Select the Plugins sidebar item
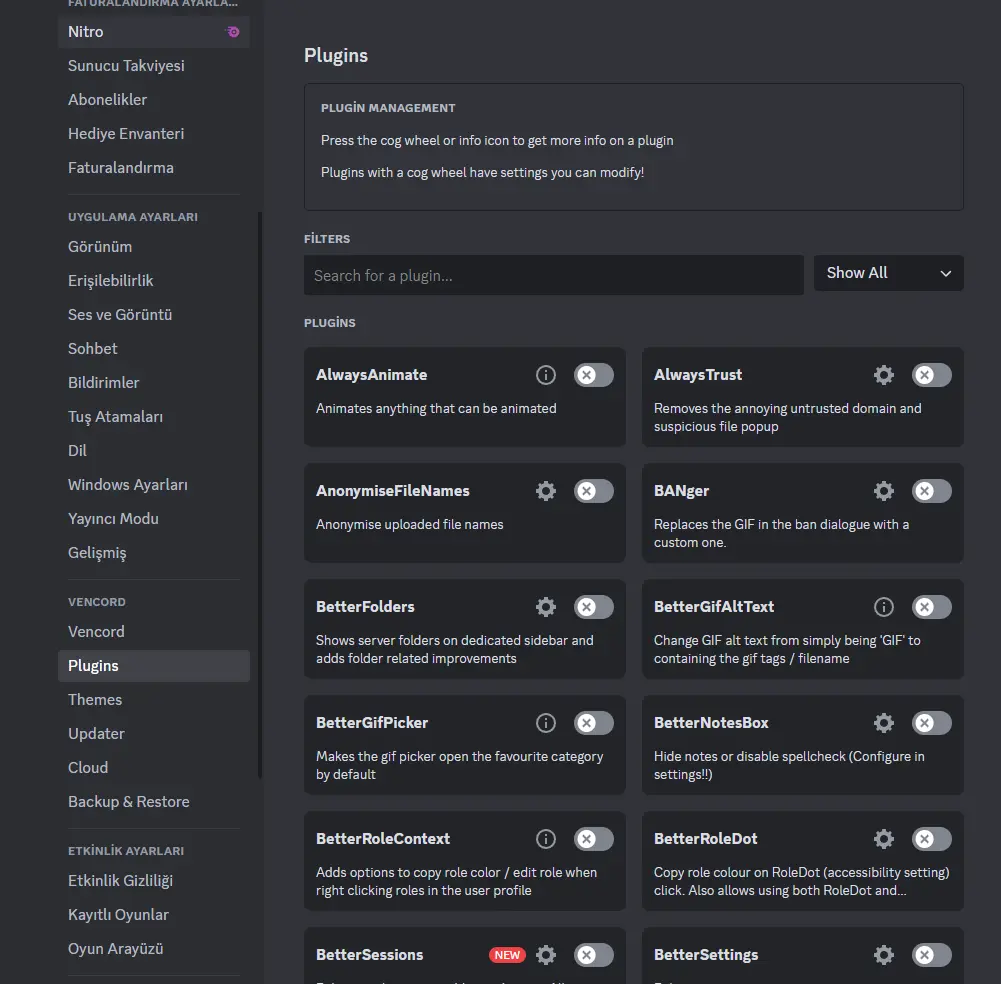 point(153,665)
